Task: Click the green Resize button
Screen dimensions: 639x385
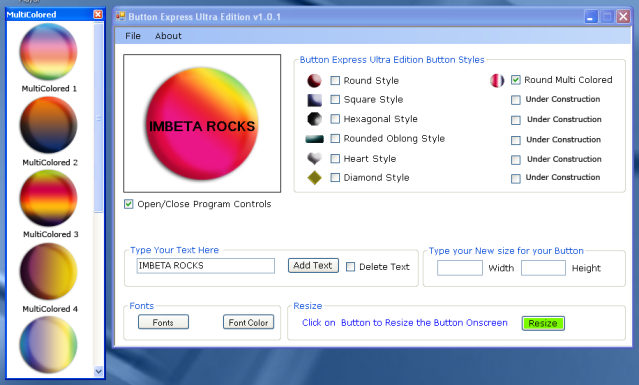Action: (543, 323)
